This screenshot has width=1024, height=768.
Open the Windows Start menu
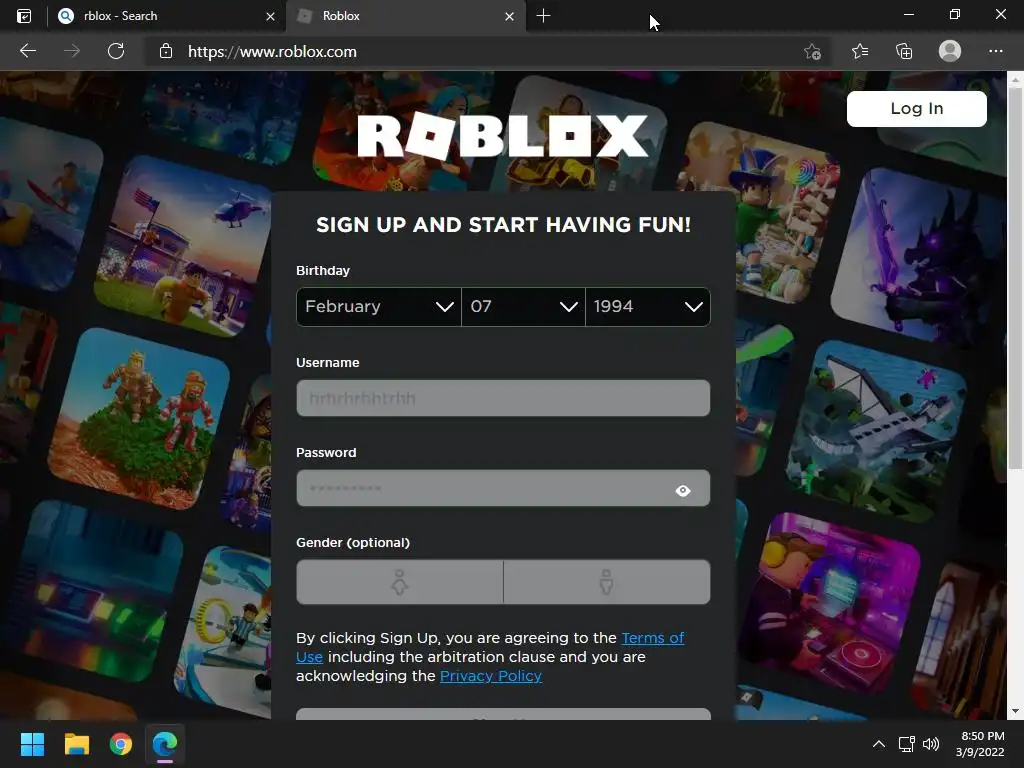tap(32, 744)
